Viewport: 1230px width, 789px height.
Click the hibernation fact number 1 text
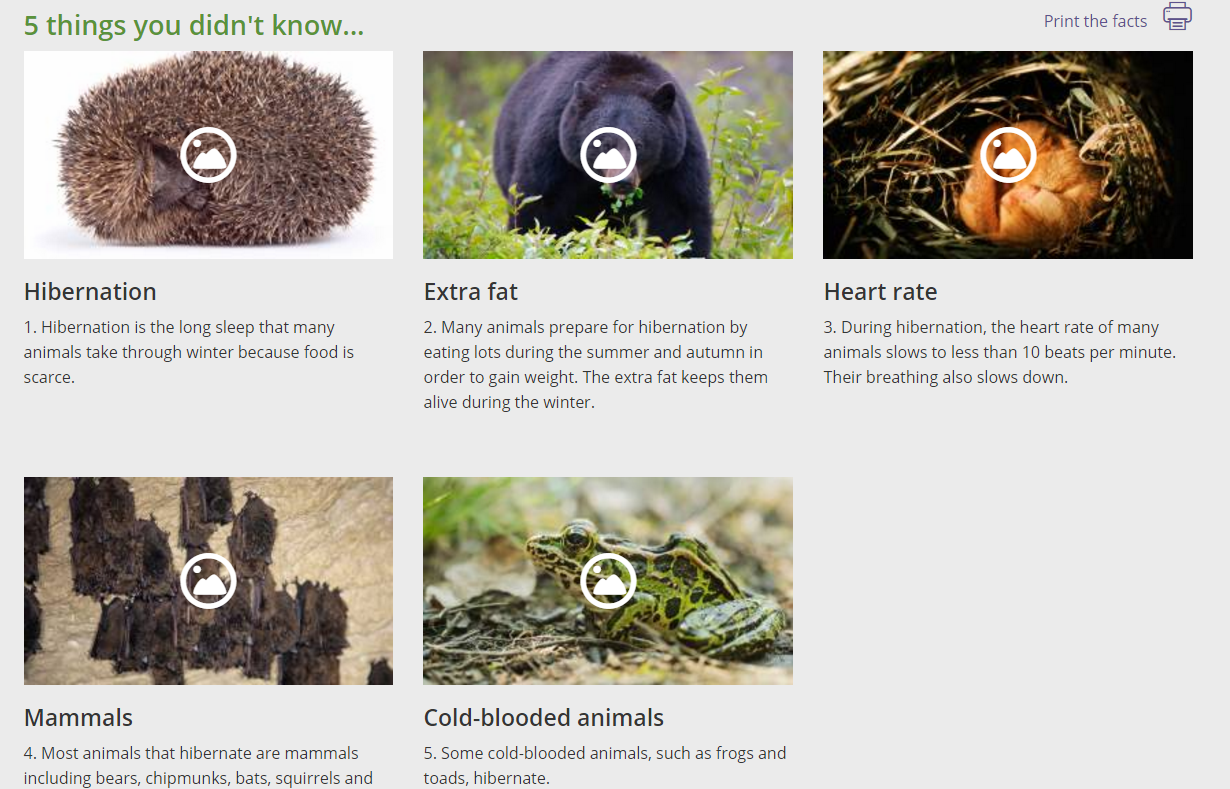point(189,352)
